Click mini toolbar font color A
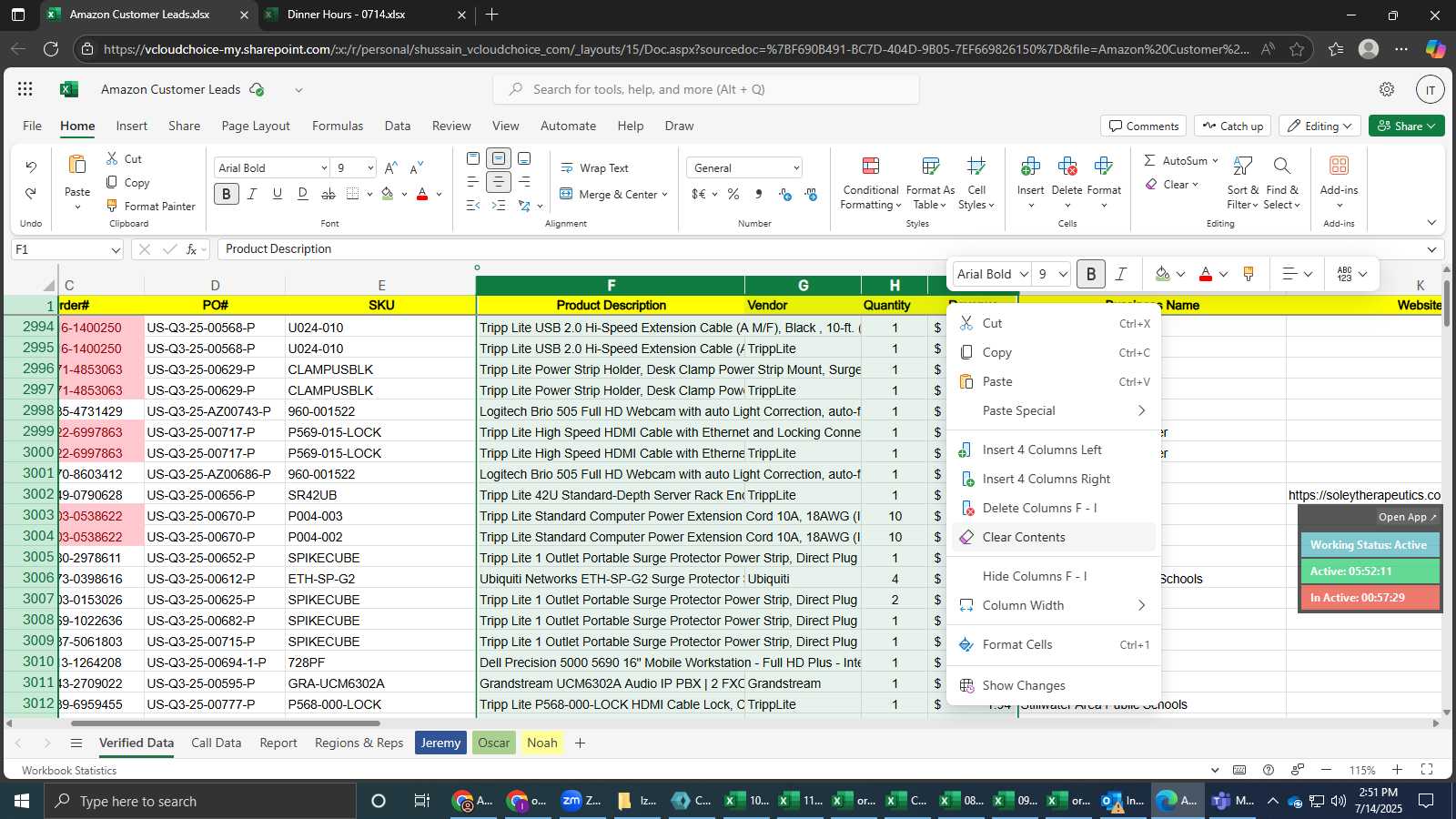The height and width of the screenshot is (819, 1456). (1206, 274)
